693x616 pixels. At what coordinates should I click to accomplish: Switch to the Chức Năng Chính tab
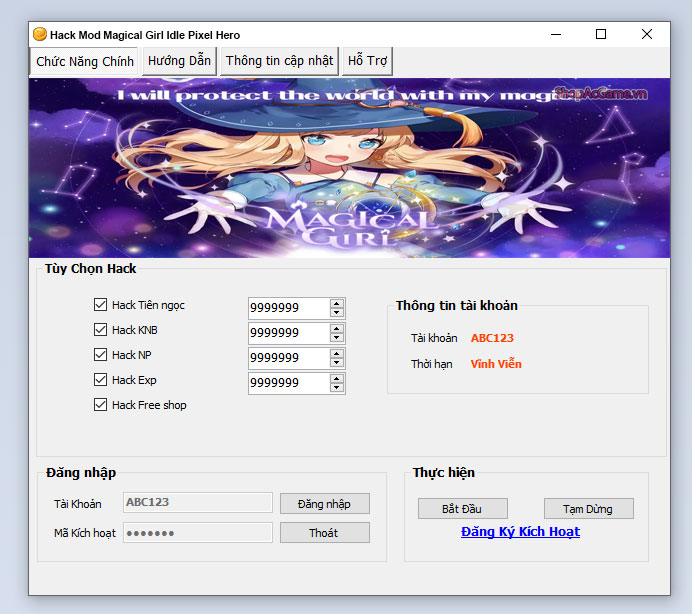click(84, 61)
